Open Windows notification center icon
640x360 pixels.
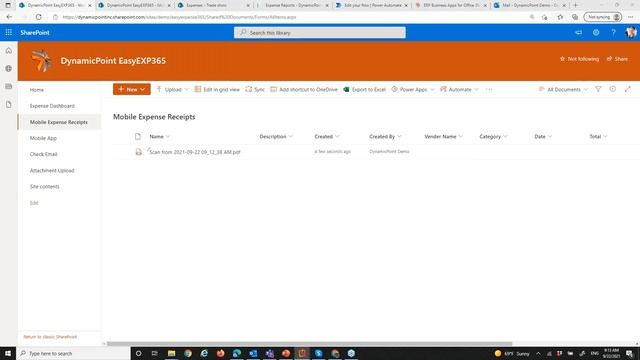(x=629, y=353)
